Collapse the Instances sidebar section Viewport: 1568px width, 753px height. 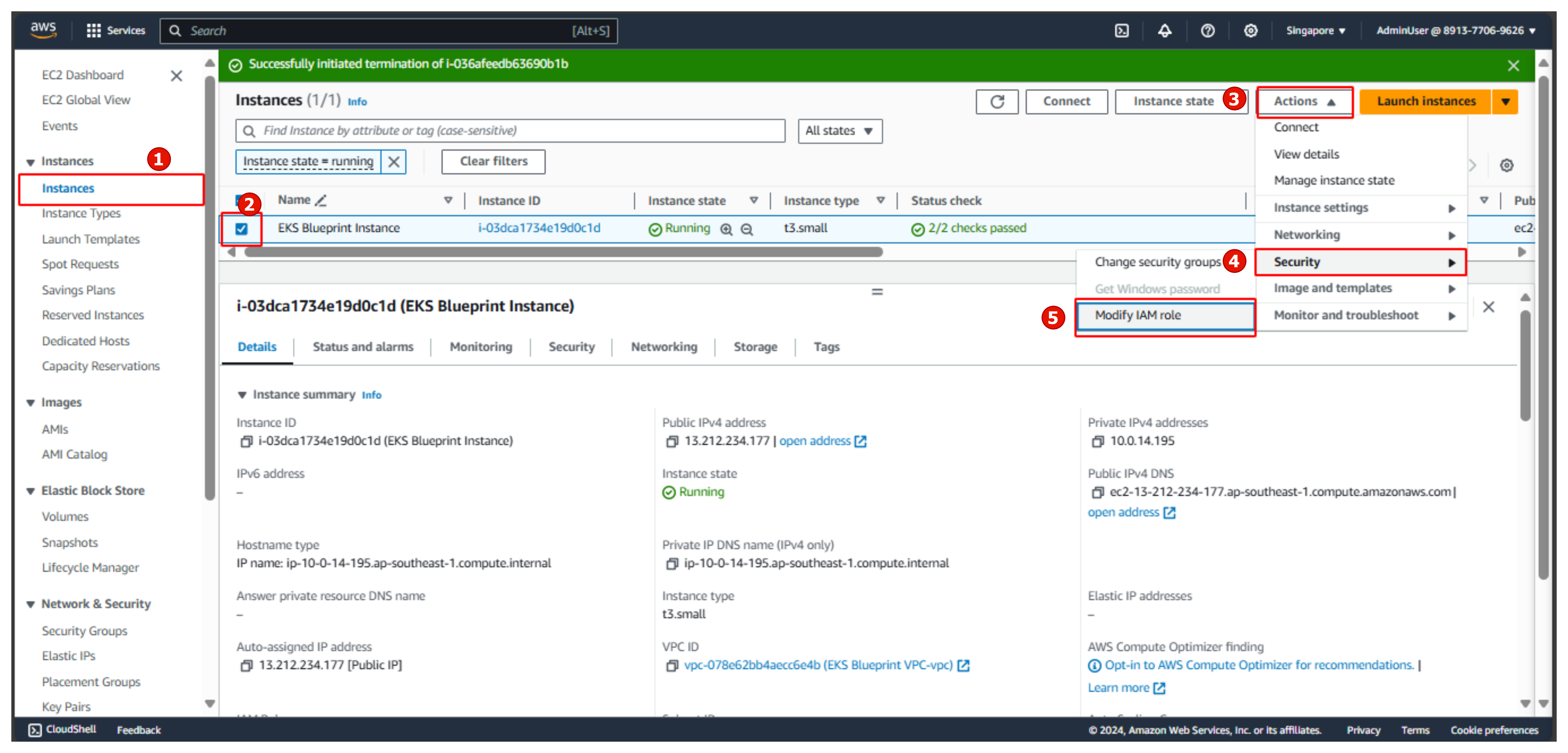pos(31,162)
